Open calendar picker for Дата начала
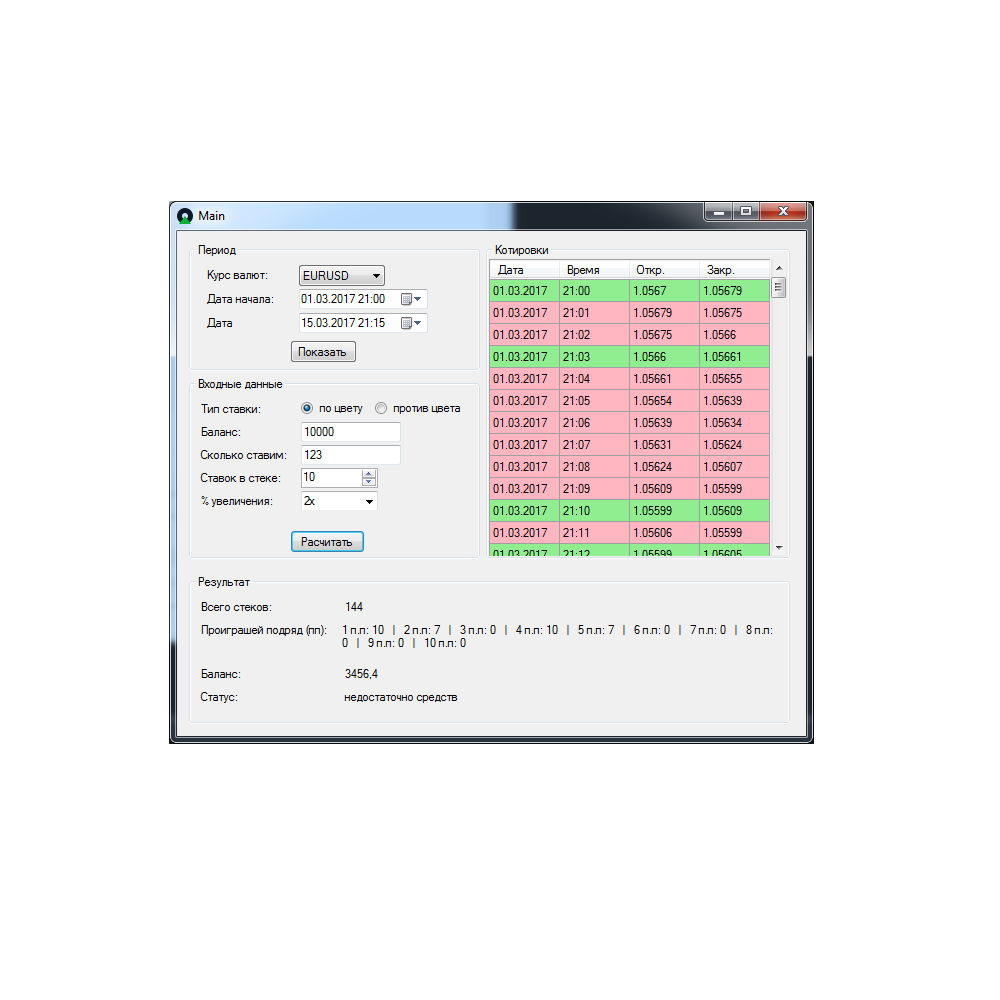 411,299
